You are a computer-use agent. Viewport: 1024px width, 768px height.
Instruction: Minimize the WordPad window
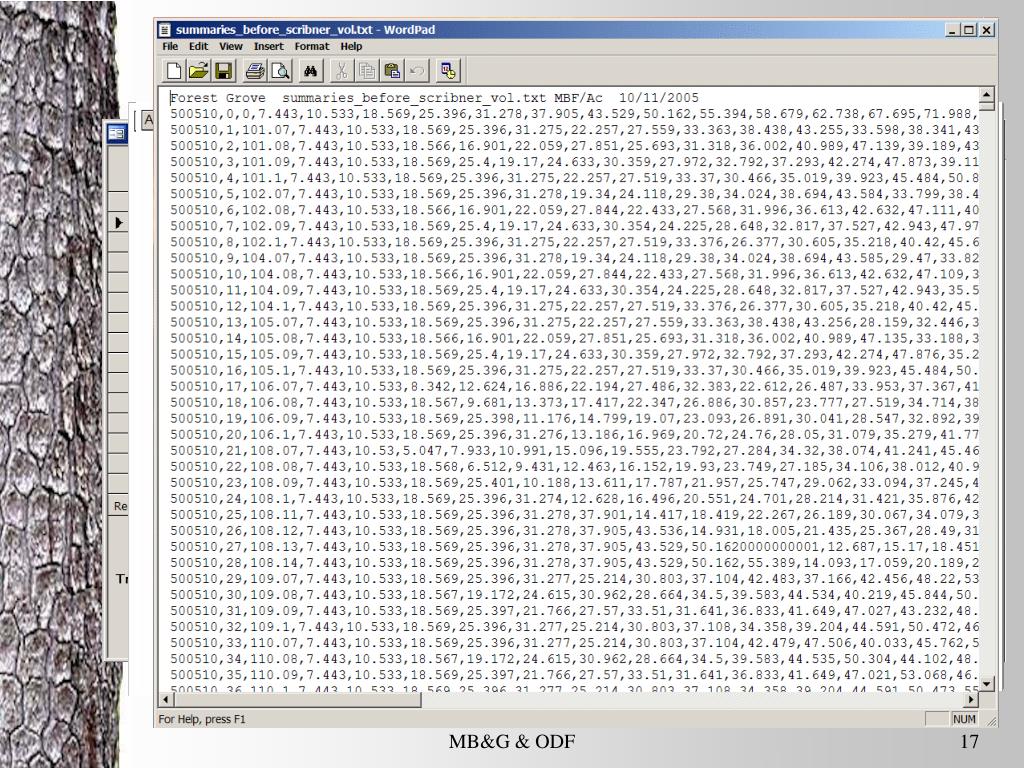tap(953, 30)
